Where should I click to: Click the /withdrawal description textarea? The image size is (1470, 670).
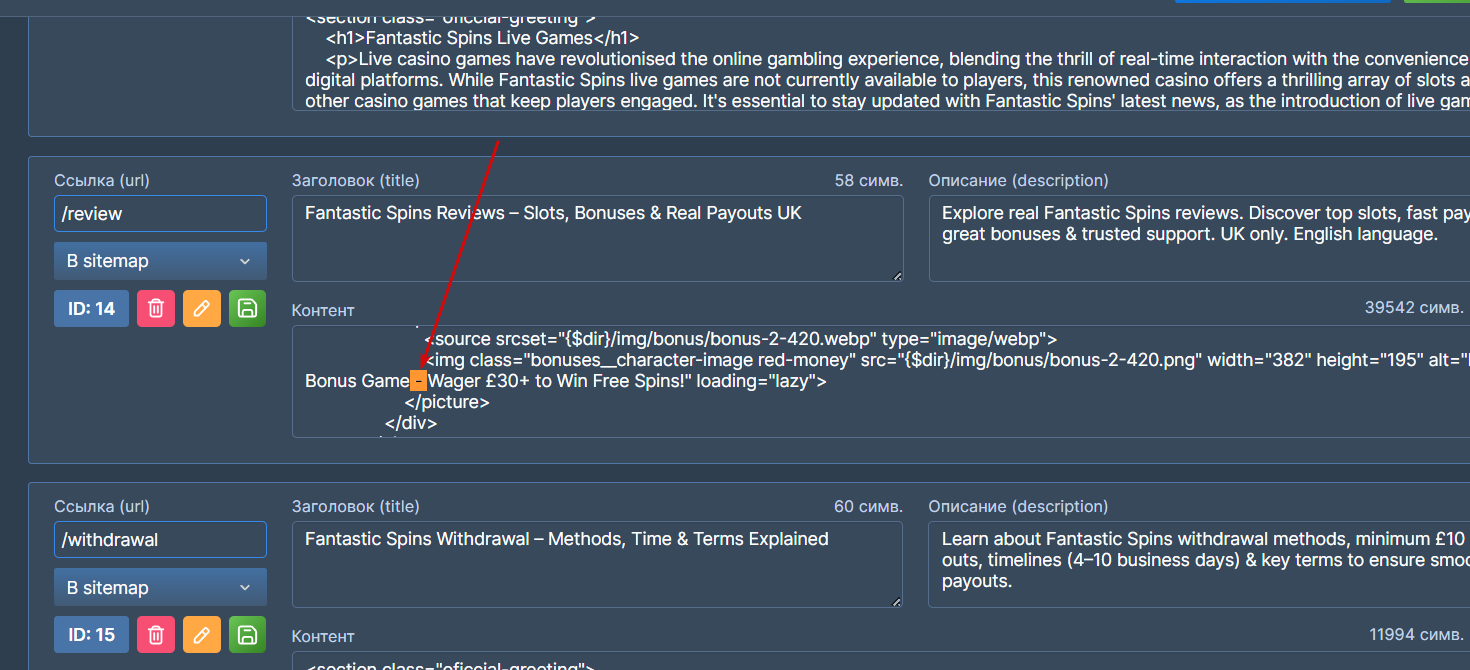1199,564
